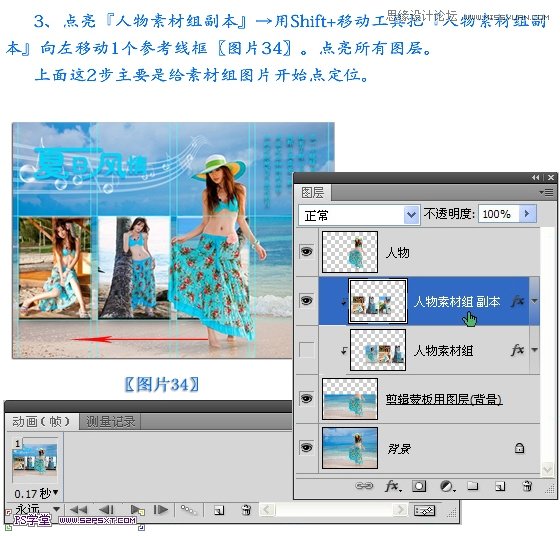
Task: Duplicate selected frame in animation panel
Action: coord(219,510)
